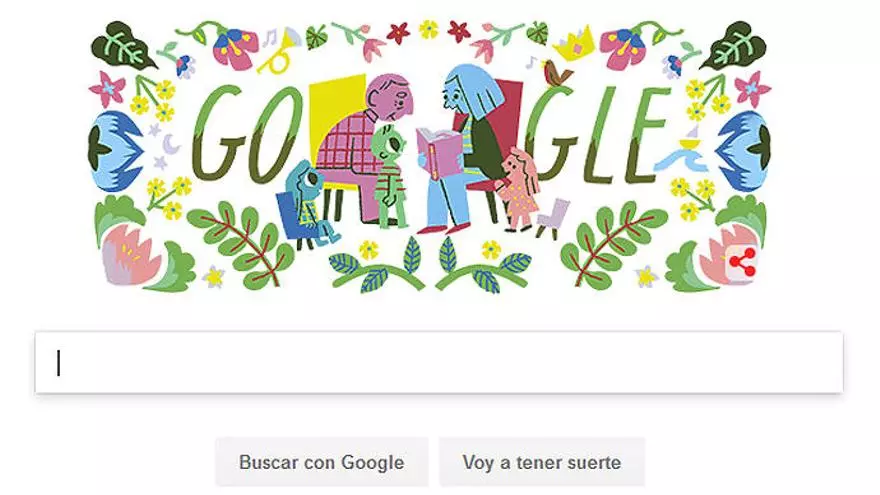Click the Buscar con Google button
Screen dimensions: 880x495
[322, 462]
